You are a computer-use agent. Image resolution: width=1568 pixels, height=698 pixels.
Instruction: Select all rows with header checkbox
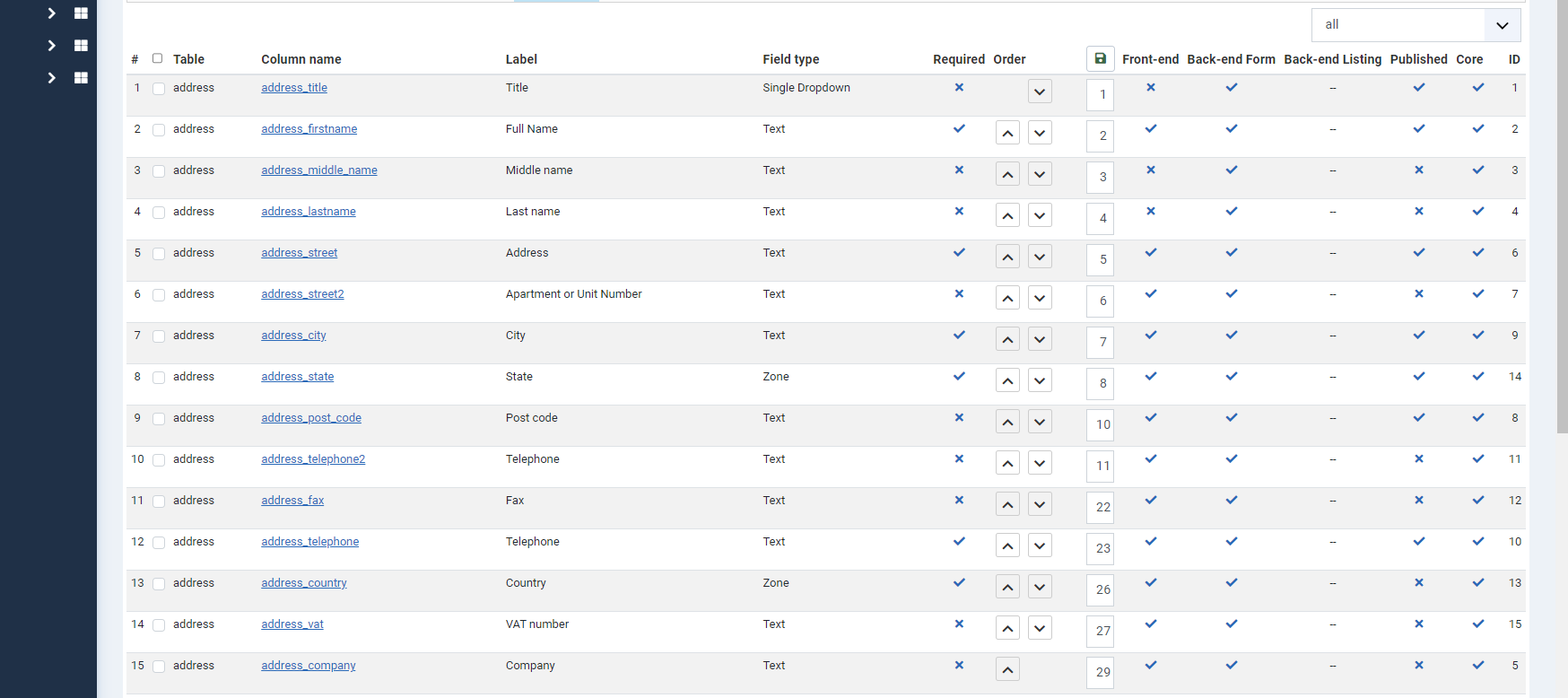(x=158, y=58)
